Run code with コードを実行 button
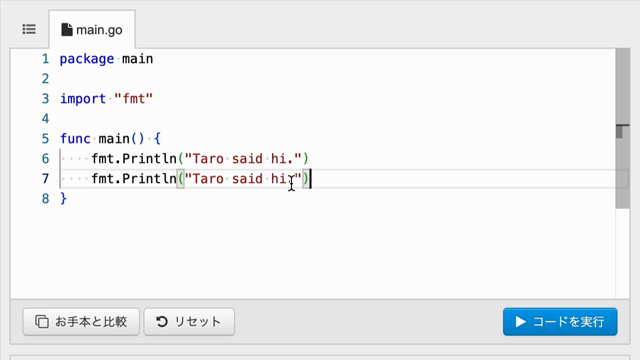Screen dimensions: 640x360 (x=560, y=322)
